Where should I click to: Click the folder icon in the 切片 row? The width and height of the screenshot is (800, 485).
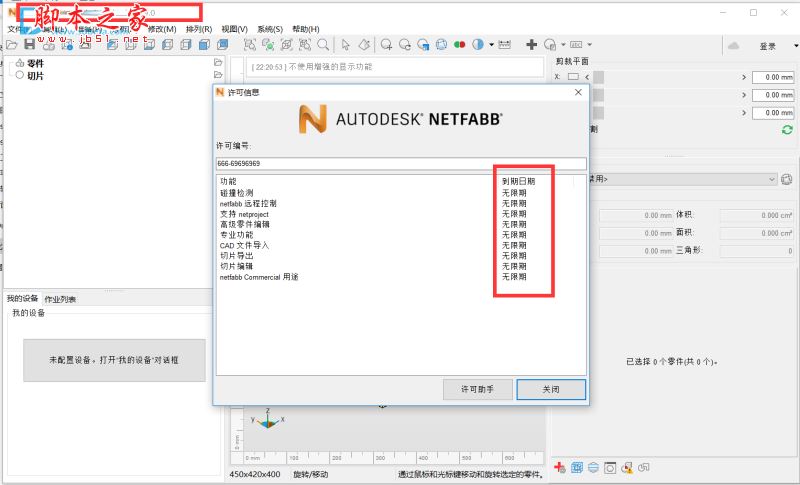(218, 74)
